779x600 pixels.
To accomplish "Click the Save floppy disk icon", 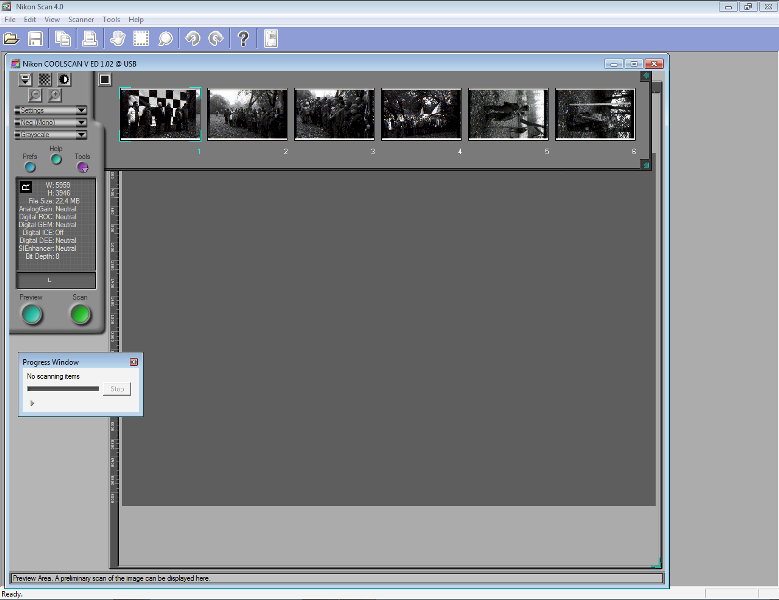I will tap(36, 39).
